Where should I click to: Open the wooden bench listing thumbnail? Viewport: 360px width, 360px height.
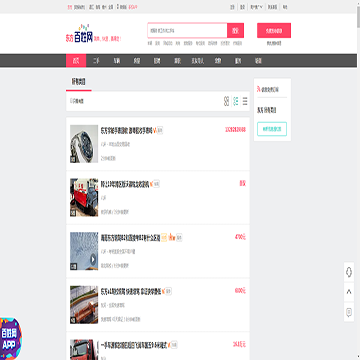click(84, 305)
